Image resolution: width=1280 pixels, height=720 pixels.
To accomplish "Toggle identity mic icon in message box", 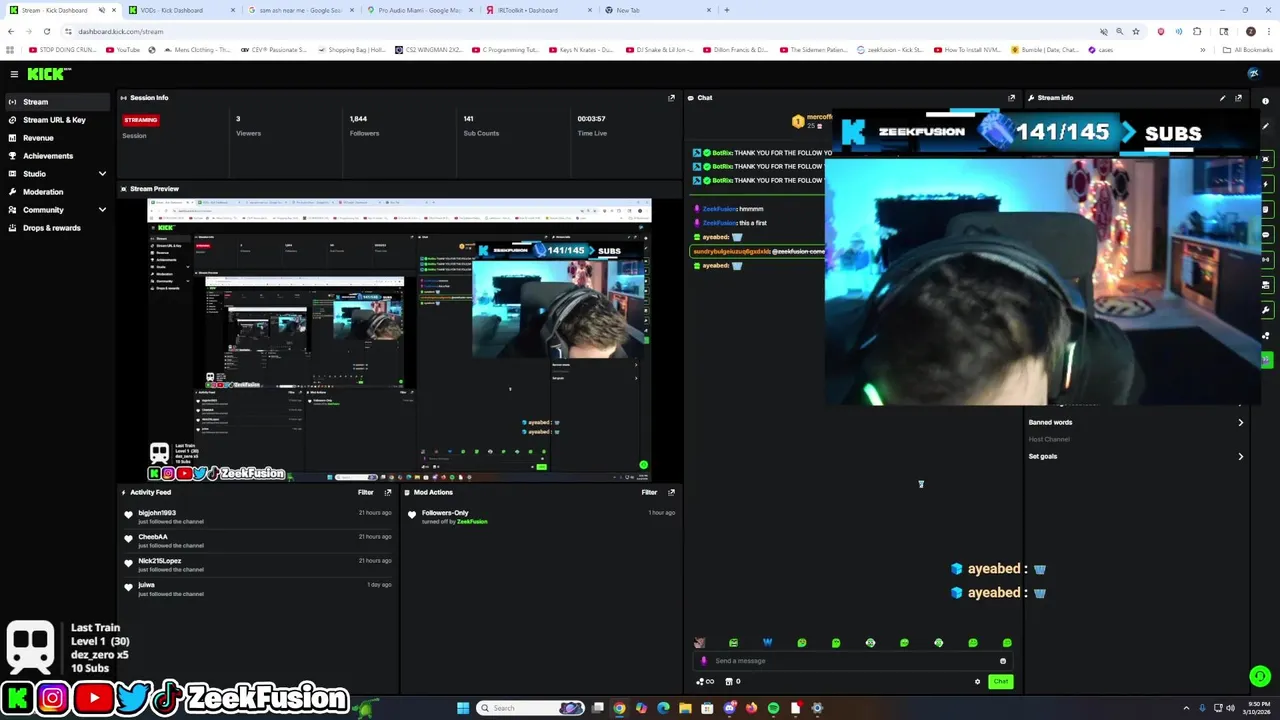I will 704,661.
